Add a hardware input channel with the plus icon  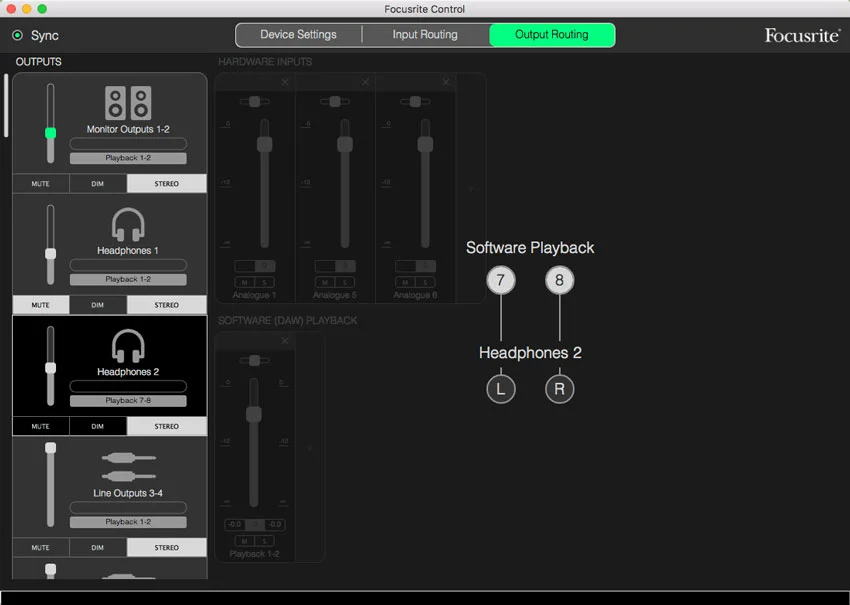click(x=471, y=189)
